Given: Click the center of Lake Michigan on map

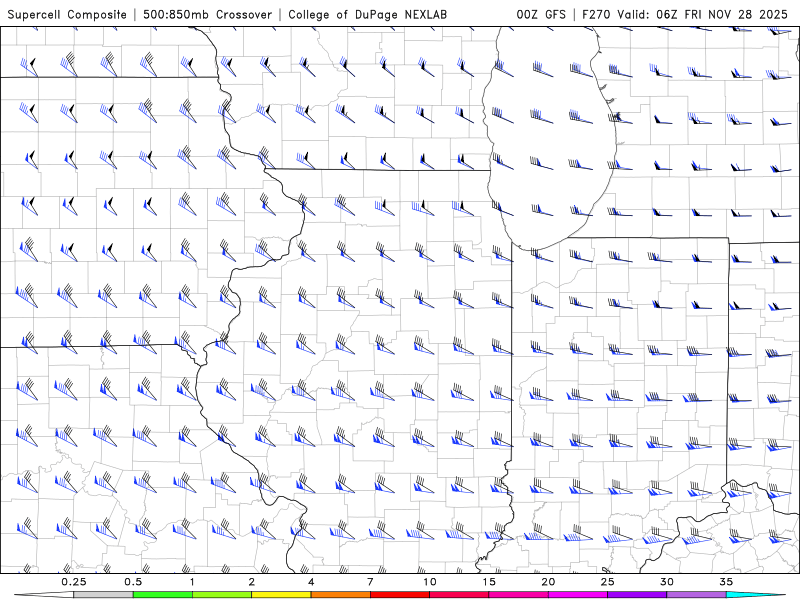Looking at the screenshot, I should [548, 138].
